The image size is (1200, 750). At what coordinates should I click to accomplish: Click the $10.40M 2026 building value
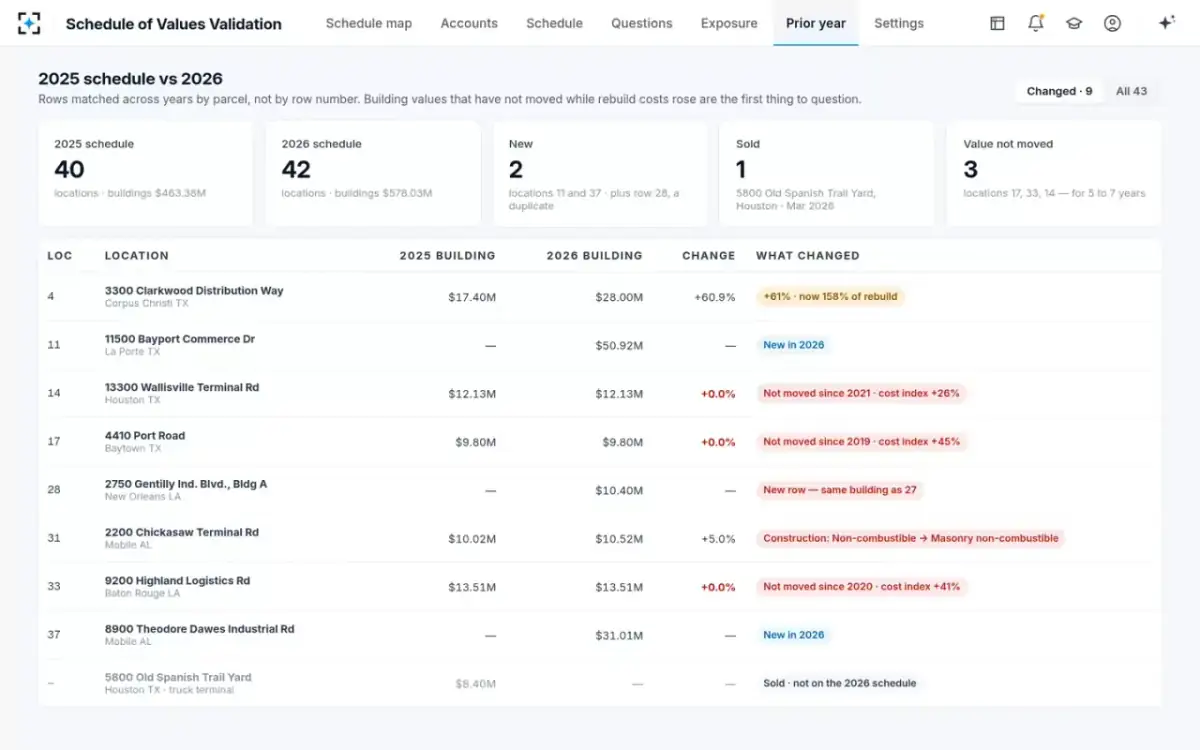pos(619,490)
